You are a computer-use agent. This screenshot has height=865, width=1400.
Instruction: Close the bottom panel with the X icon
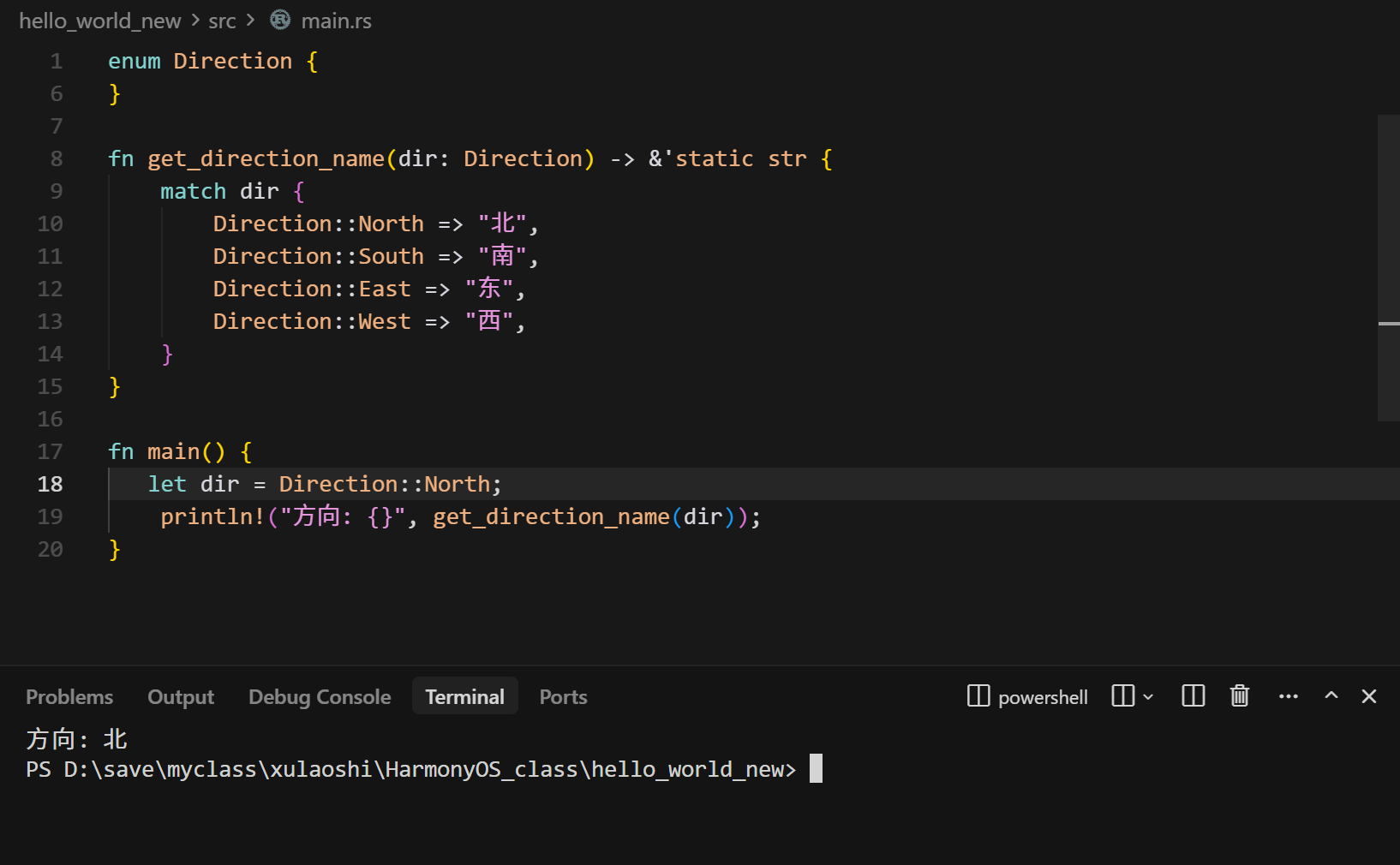tap(1369, 696)
